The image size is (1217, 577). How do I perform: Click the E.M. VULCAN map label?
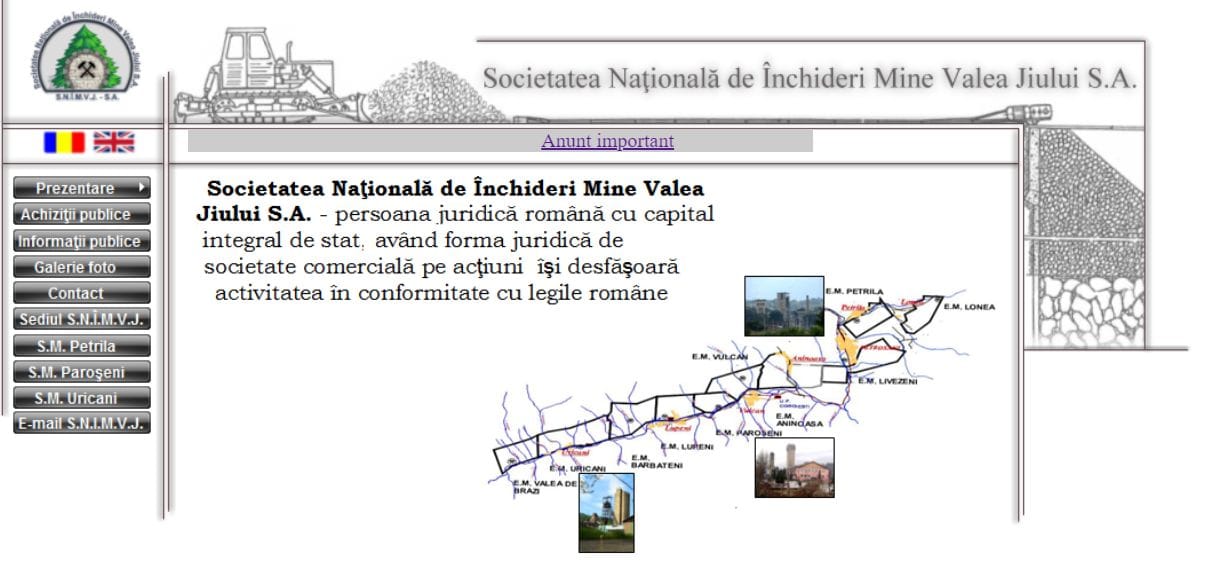[719, 356]
